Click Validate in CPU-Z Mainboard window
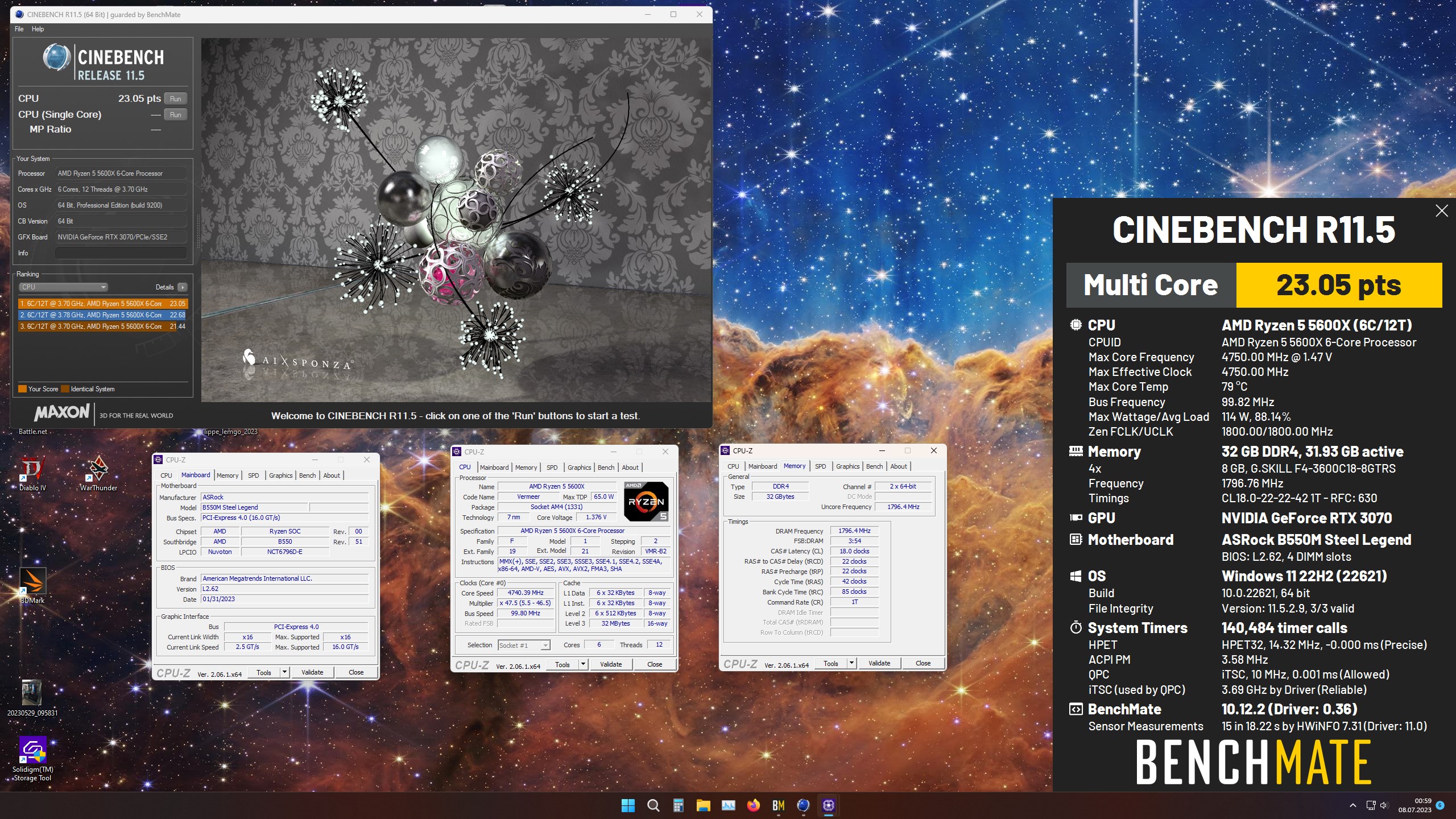Screen dimensions: 1456x819 coord(312,672)
